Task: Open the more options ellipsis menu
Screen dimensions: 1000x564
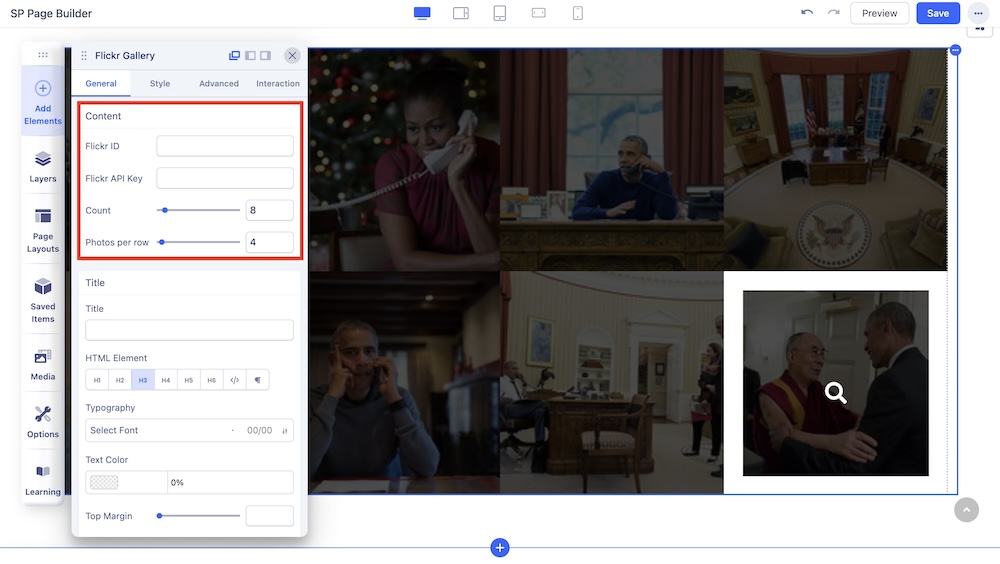Action: (977, 13)
